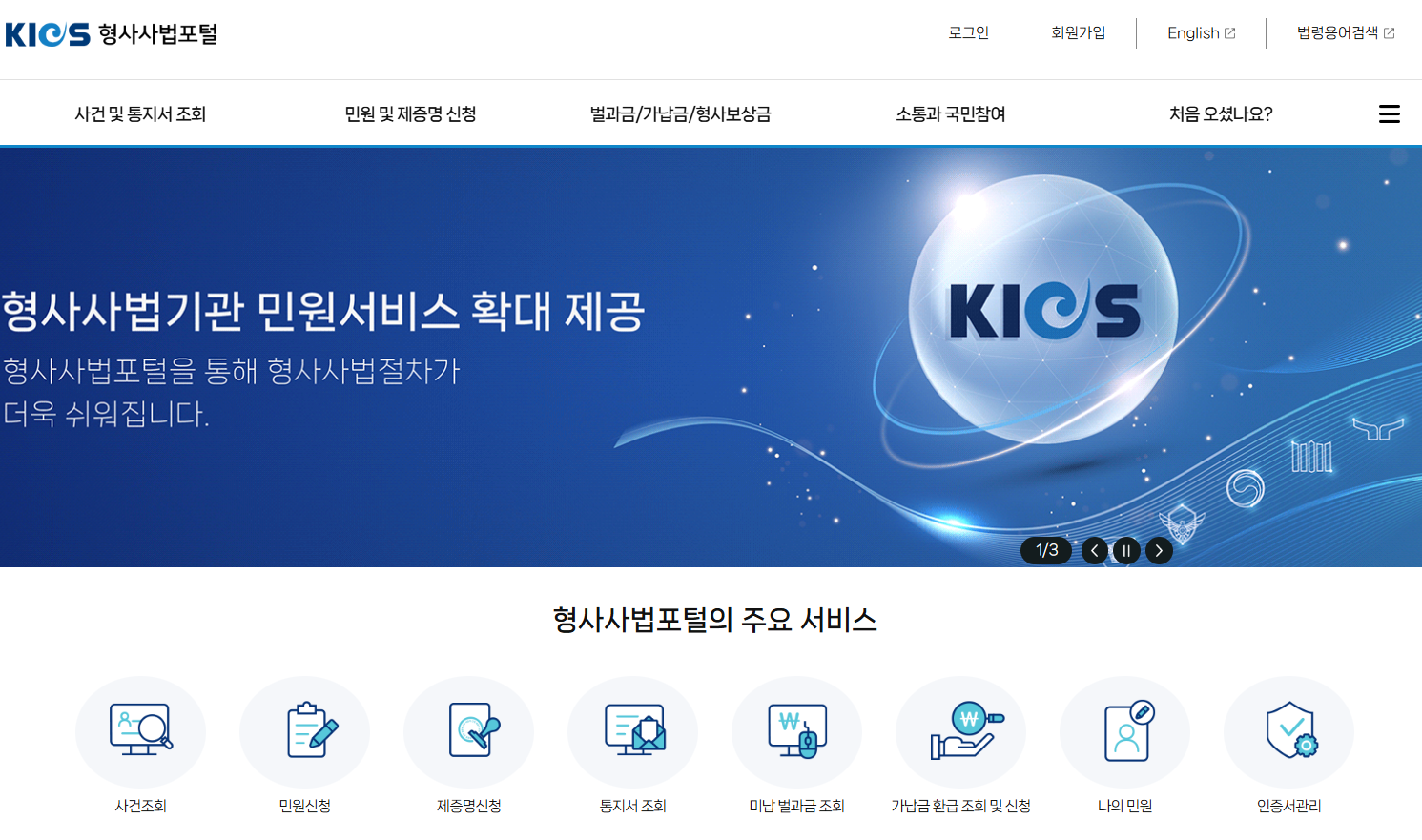Click the 제증명신청 text label
Image resolution: width=1422 pixels, height=840 pixels.
468,806
